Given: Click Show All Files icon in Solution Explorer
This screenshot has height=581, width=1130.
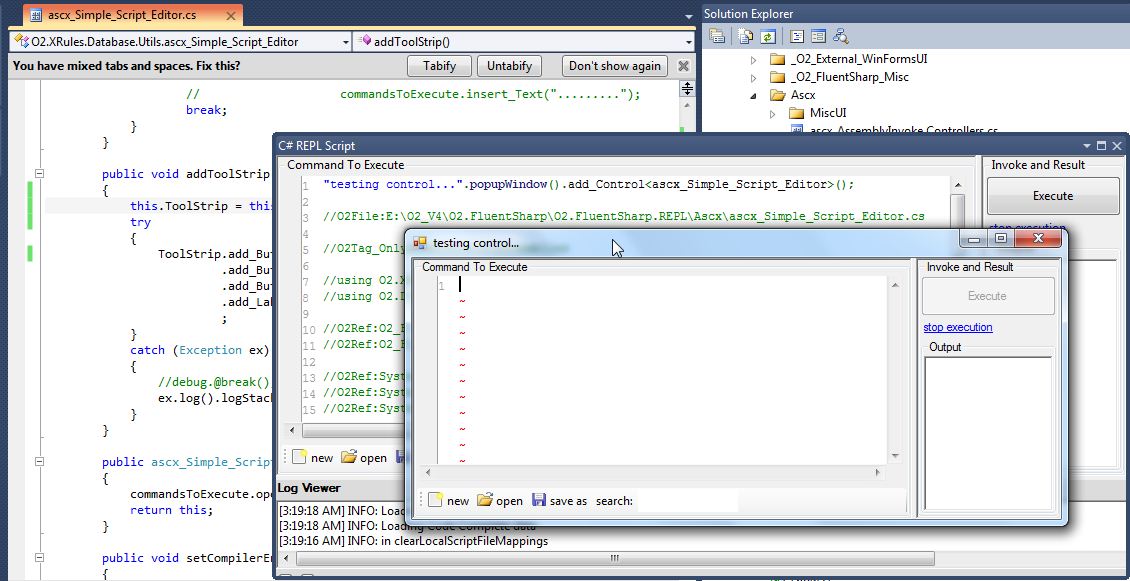Looking at the screenshot, I should [x=747, y=36].
